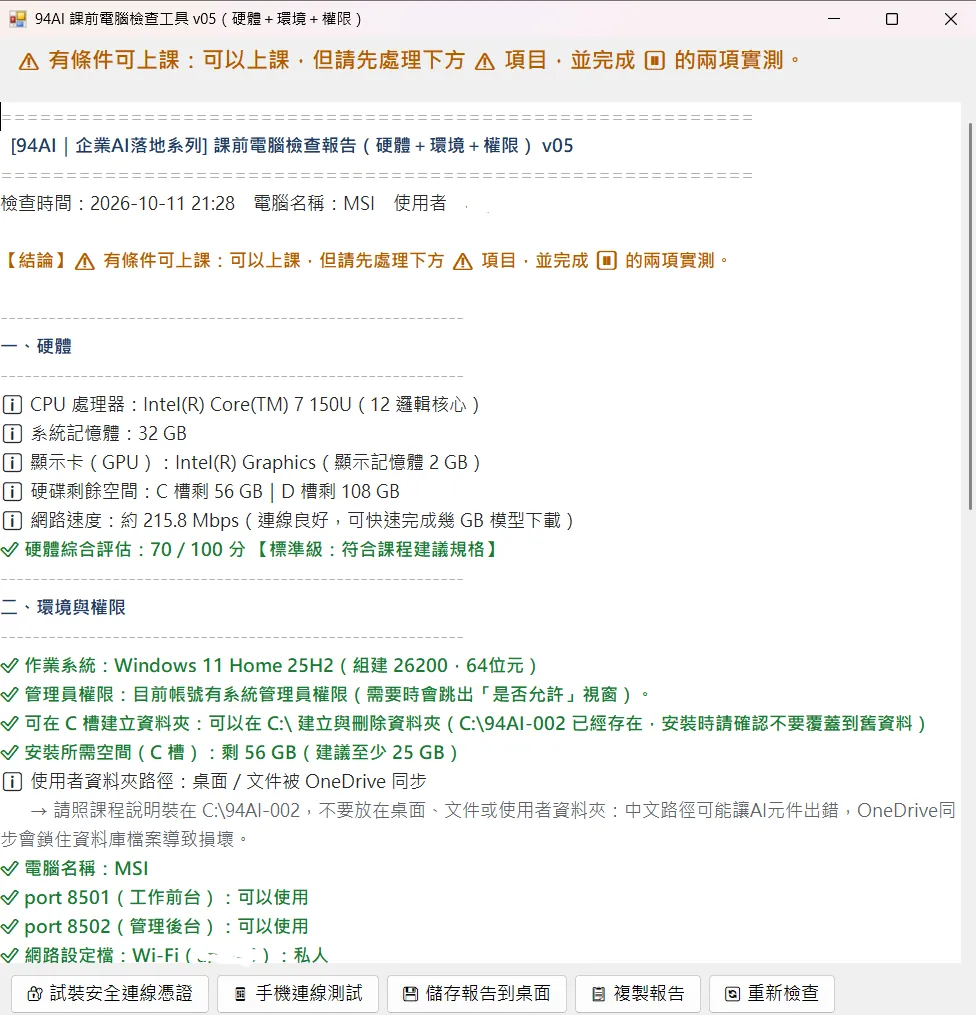Click the checkmark beside 硬體綜合評估
This screenshot has height=1015, width=976.
[10, 550]
